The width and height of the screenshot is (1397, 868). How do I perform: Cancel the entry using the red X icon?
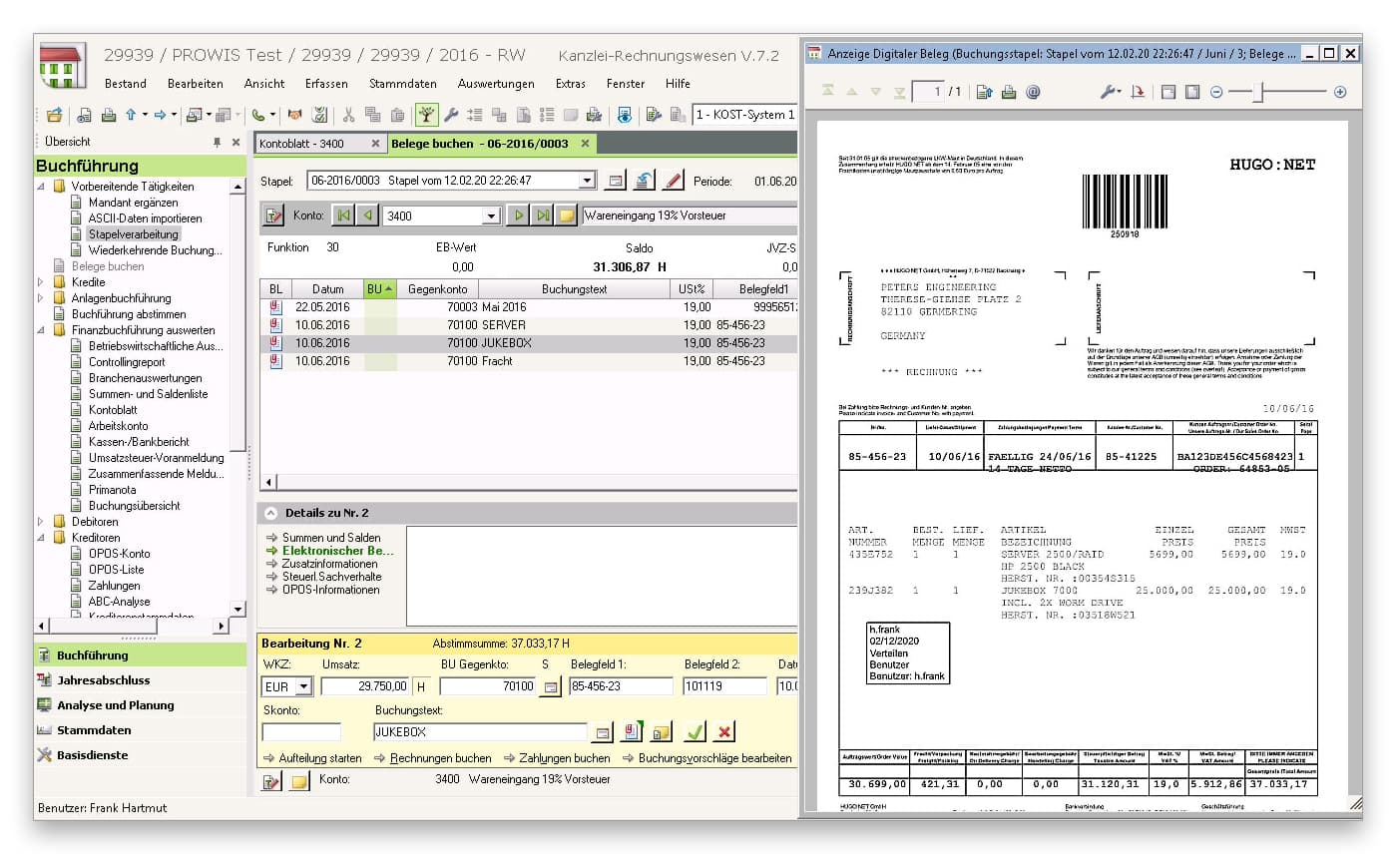point(723,731)
